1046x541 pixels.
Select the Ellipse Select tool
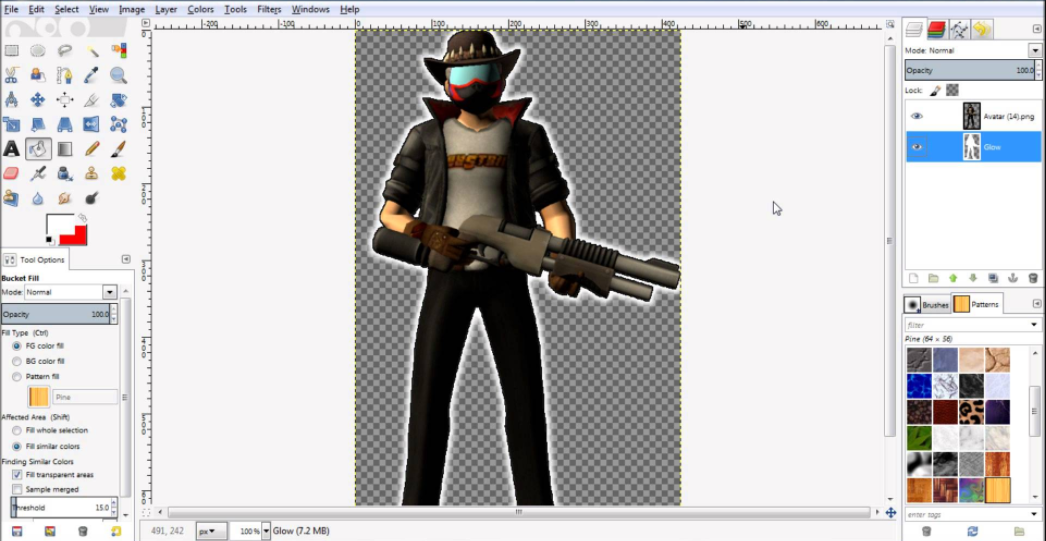coord(38,51)
